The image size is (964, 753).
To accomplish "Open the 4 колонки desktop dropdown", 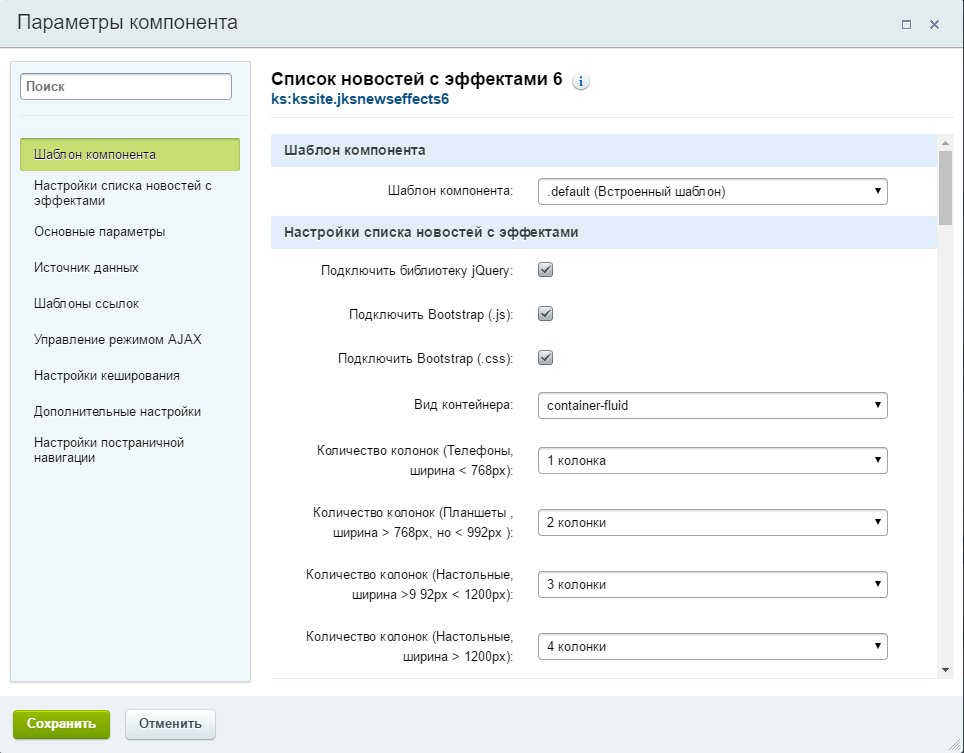I will (x=713, y=647).
